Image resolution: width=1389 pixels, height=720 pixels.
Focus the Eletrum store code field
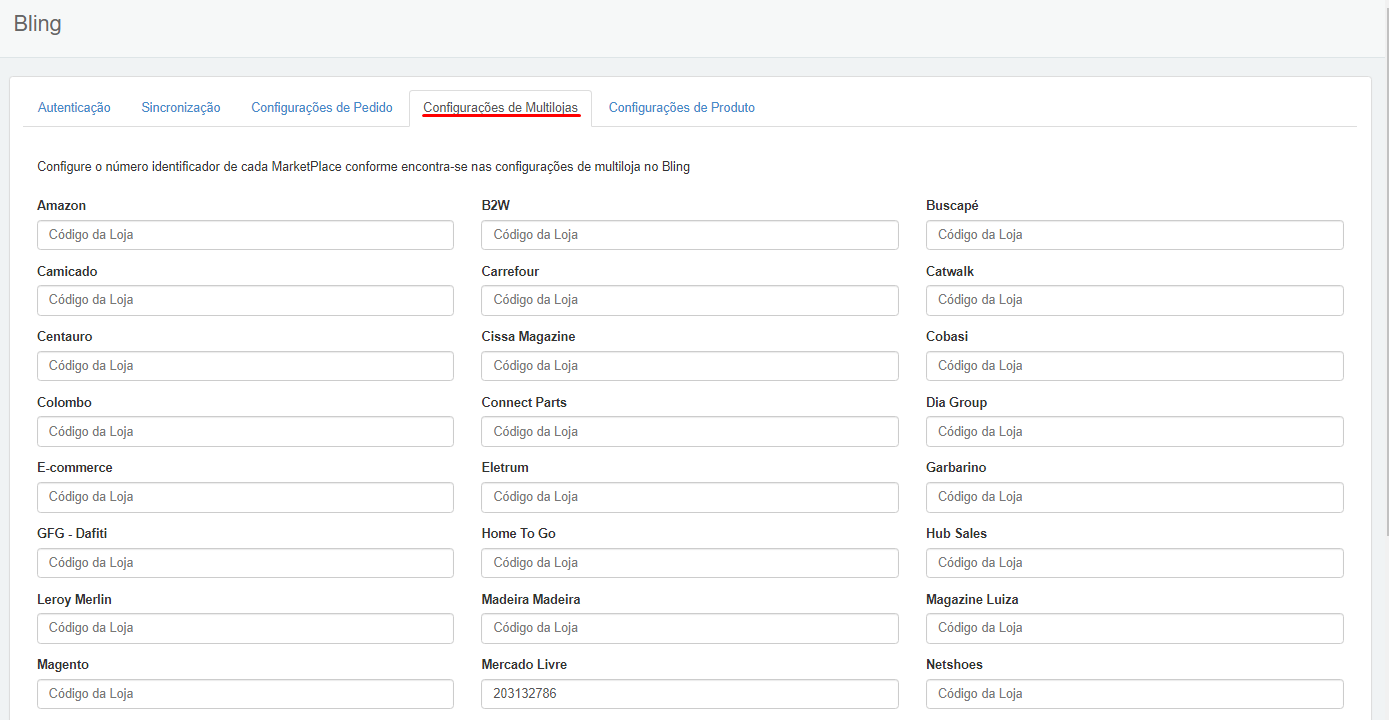pos(690,497)
